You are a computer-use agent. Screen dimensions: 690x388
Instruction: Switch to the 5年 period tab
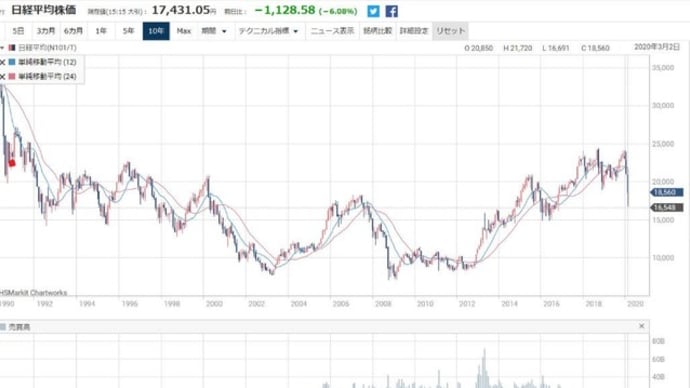[x=128, y=31]
